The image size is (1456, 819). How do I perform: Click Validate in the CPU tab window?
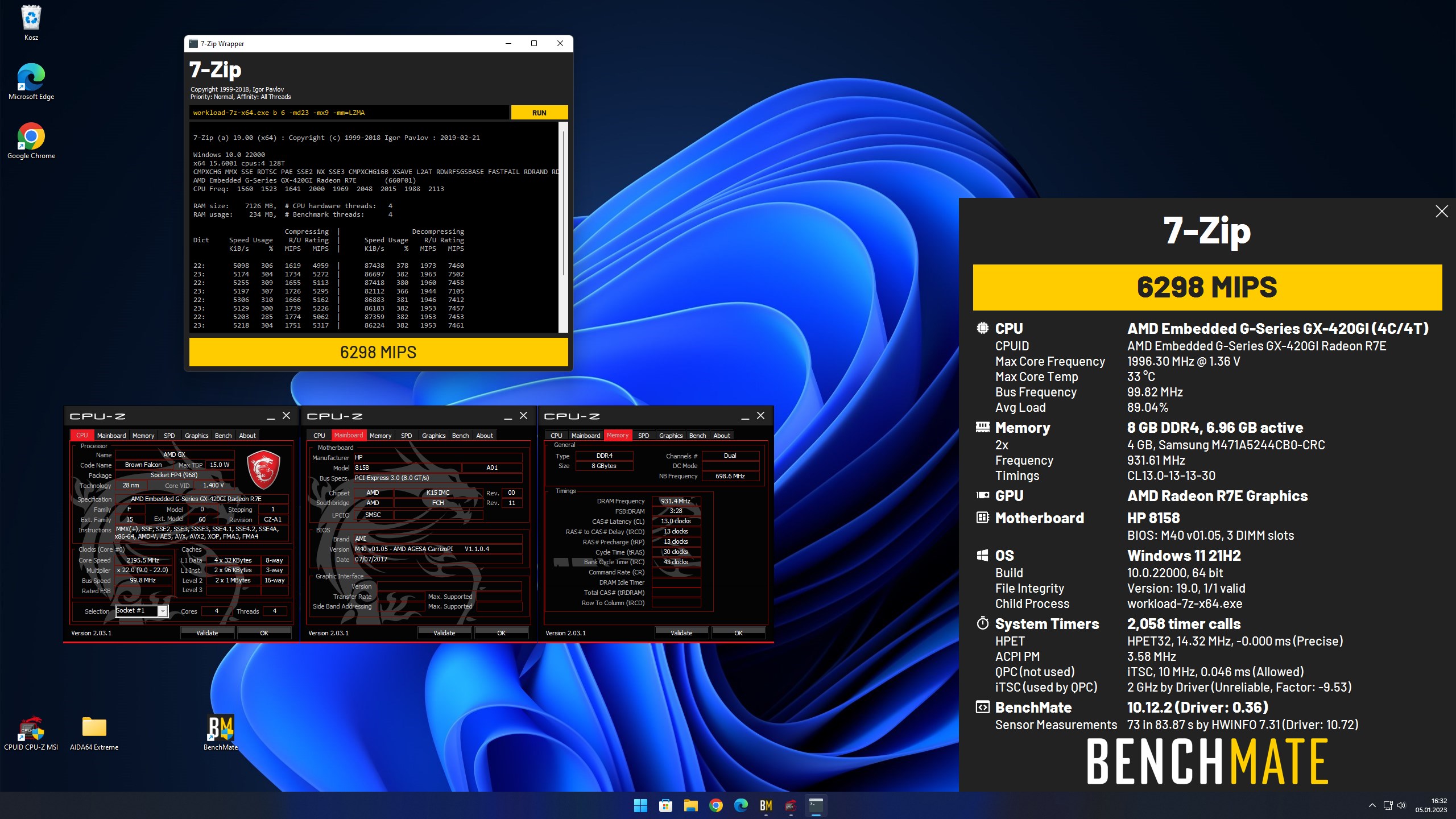tap(207, 632)
